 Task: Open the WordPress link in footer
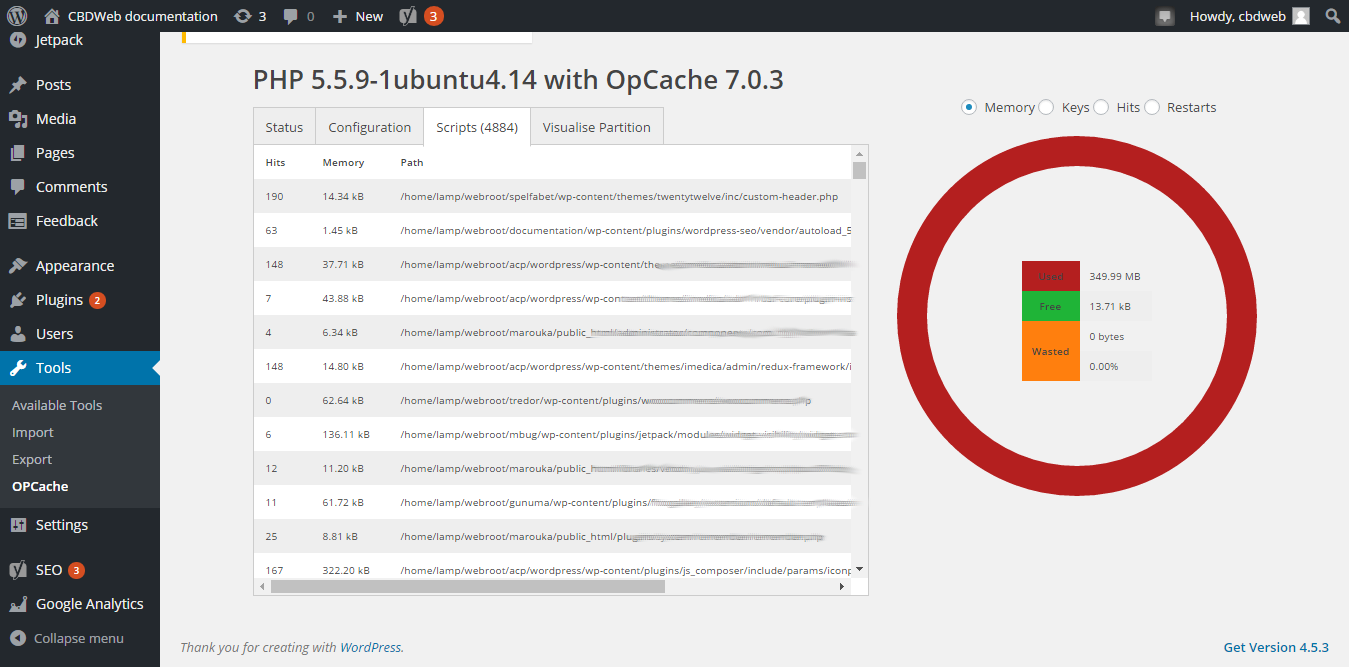pos(371,647)
